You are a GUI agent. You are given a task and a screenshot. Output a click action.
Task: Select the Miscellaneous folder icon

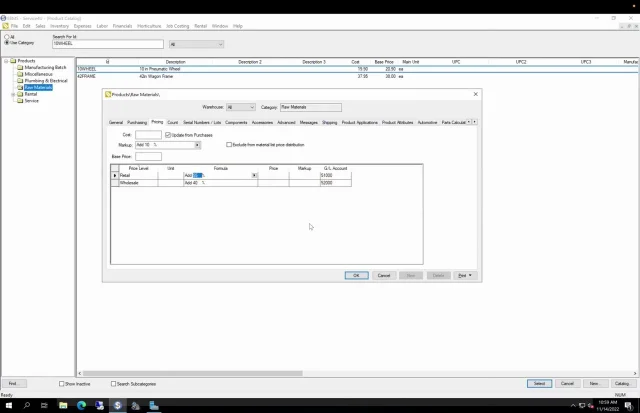pos(21,74)
